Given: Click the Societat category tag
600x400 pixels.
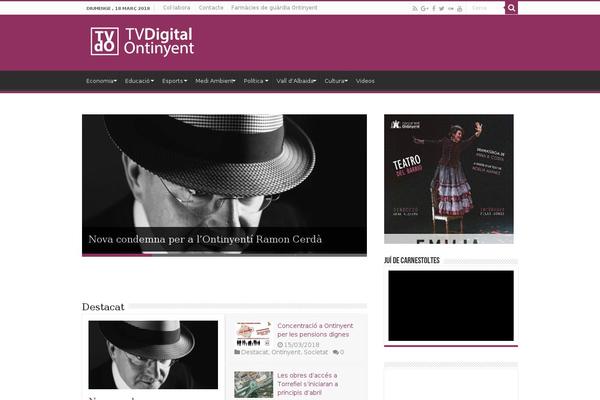Looking at the screenshot, I should [316, 352].
